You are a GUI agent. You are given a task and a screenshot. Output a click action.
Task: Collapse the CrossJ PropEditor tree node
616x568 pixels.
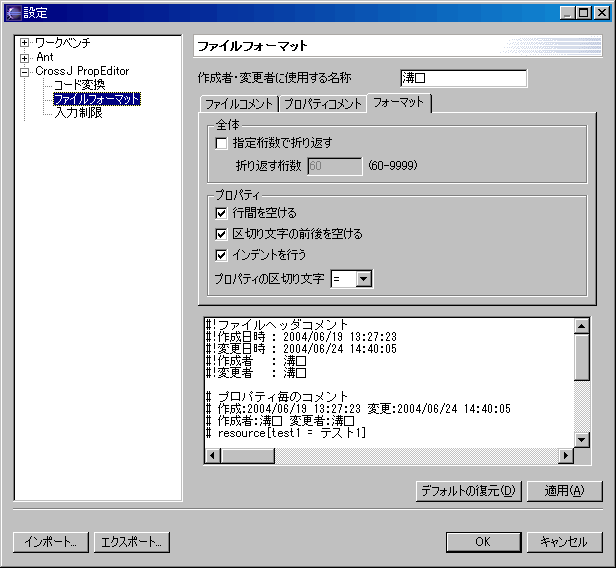point(24,72)
